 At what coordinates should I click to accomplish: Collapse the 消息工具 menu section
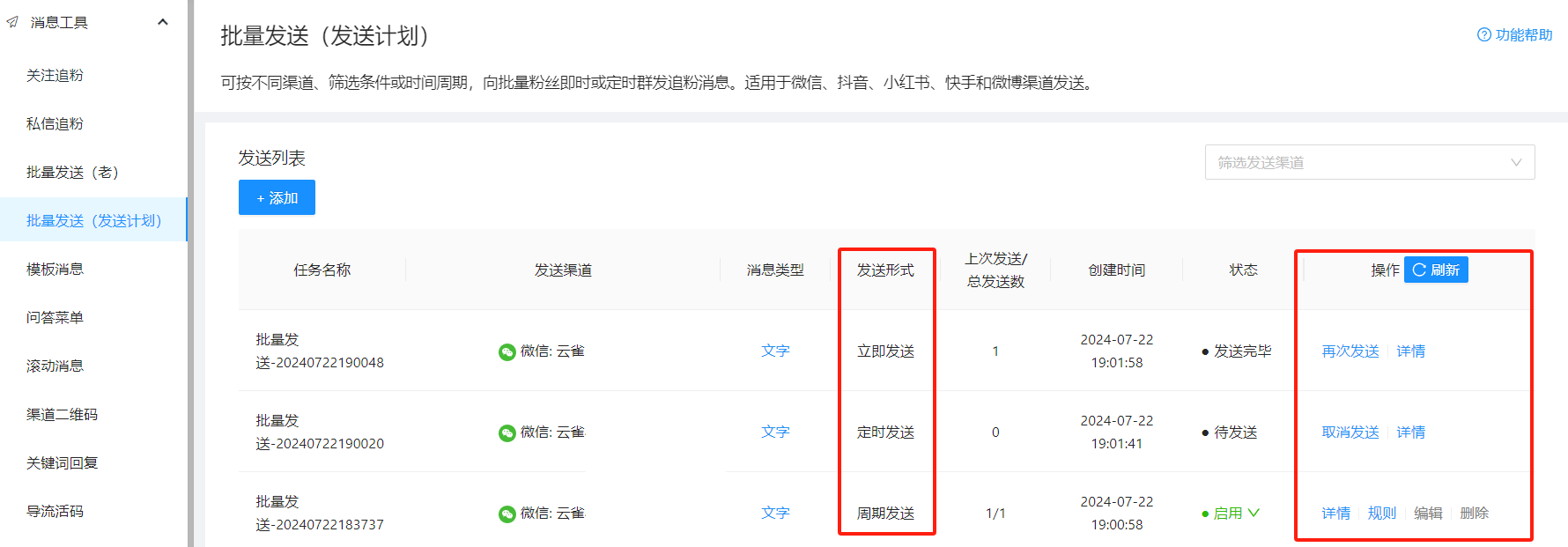pos(163,22)
